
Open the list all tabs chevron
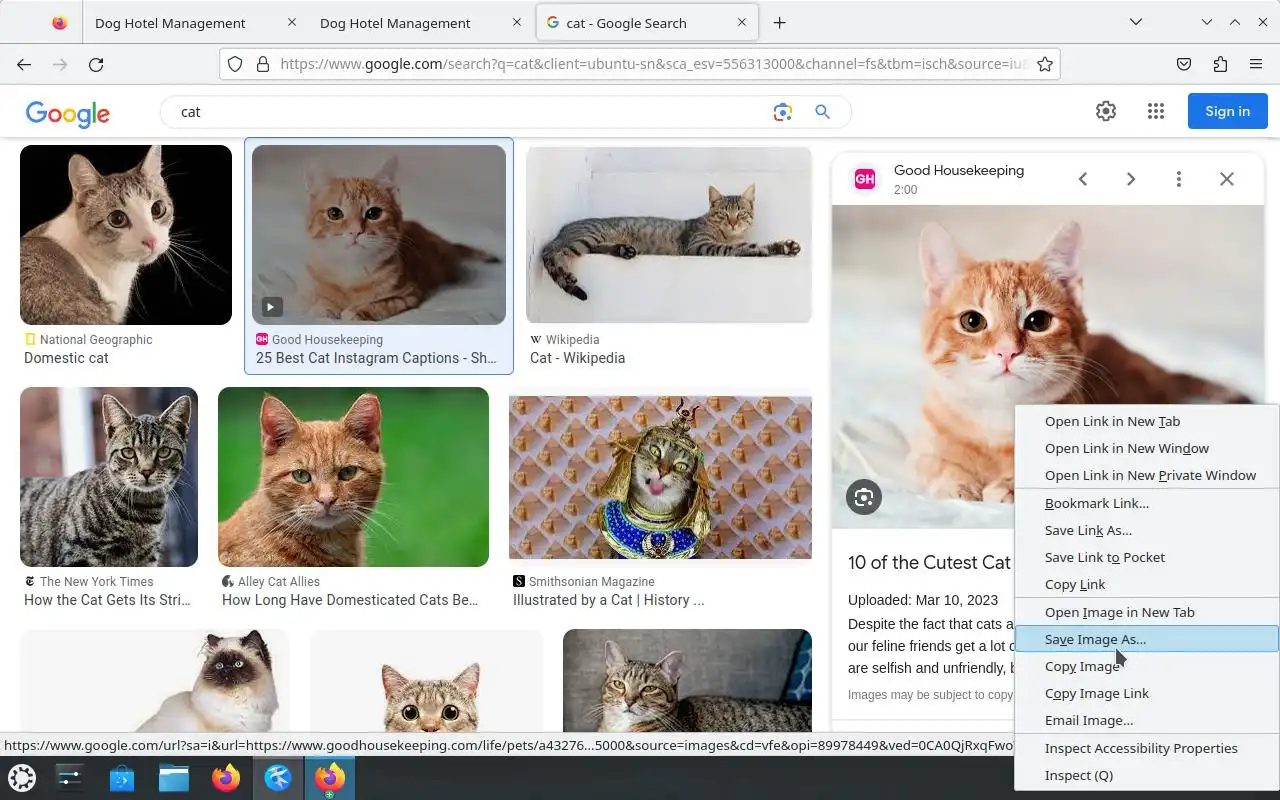[x=1136, y=22]
